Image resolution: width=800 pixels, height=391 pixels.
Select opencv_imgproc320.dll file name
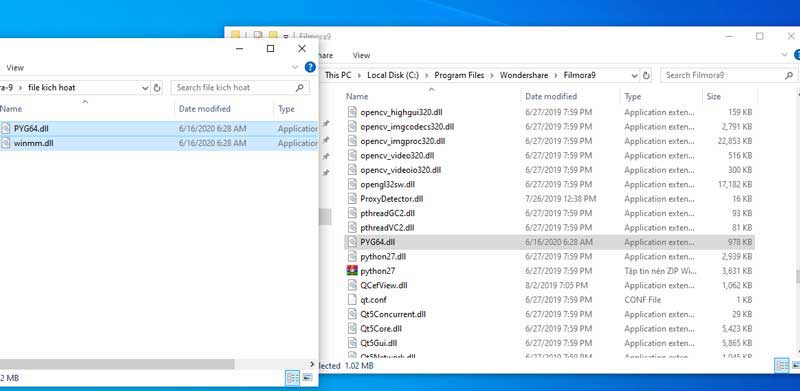403,141
